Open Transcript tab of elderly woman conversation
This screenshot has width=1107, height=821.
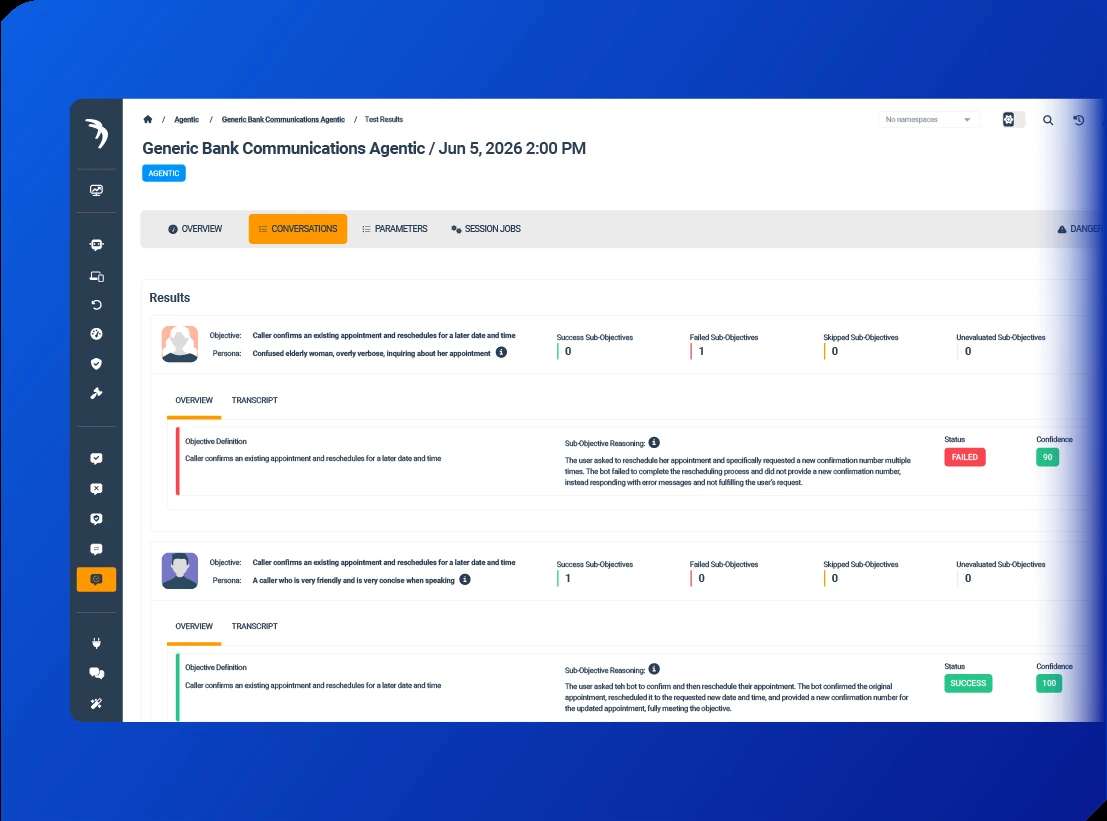[x=255, y=400]
